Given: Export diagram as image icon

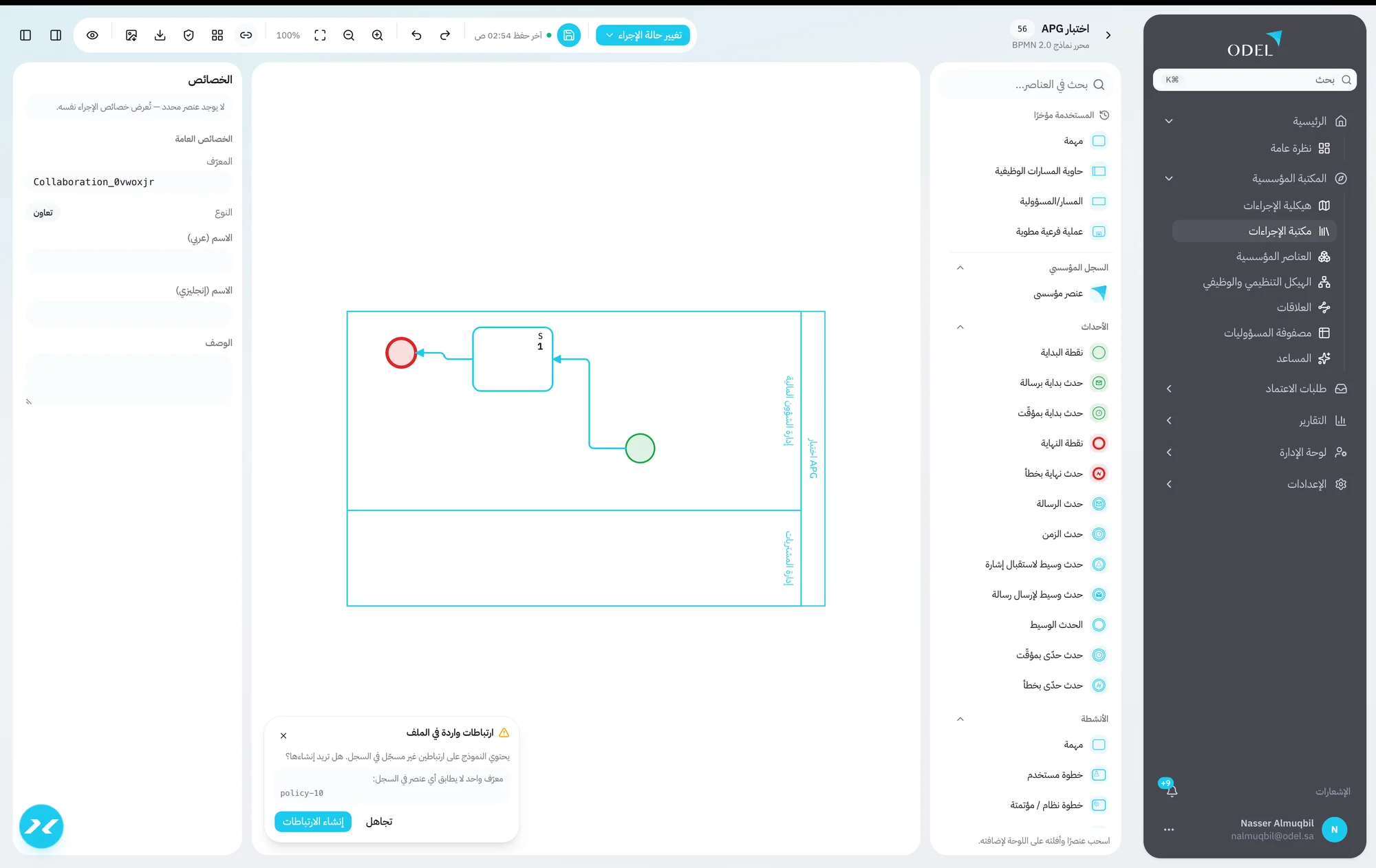Looking at the screenshot, I should pyautogui.click(x=131, y=35).
